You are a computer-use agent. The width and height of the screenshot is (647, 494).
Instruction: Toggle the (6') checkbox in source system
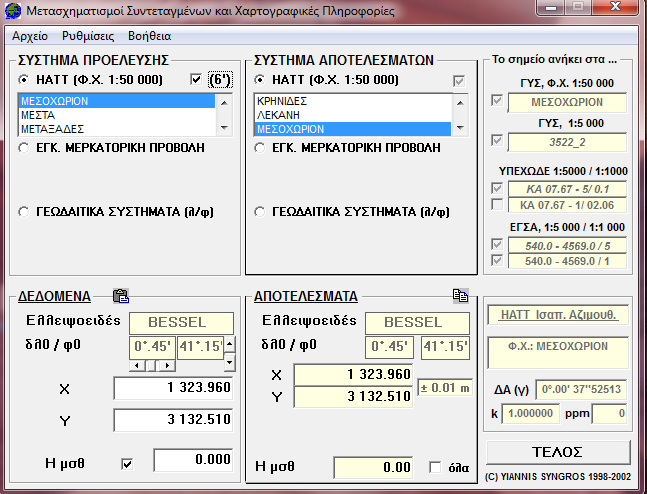(196, 80)
